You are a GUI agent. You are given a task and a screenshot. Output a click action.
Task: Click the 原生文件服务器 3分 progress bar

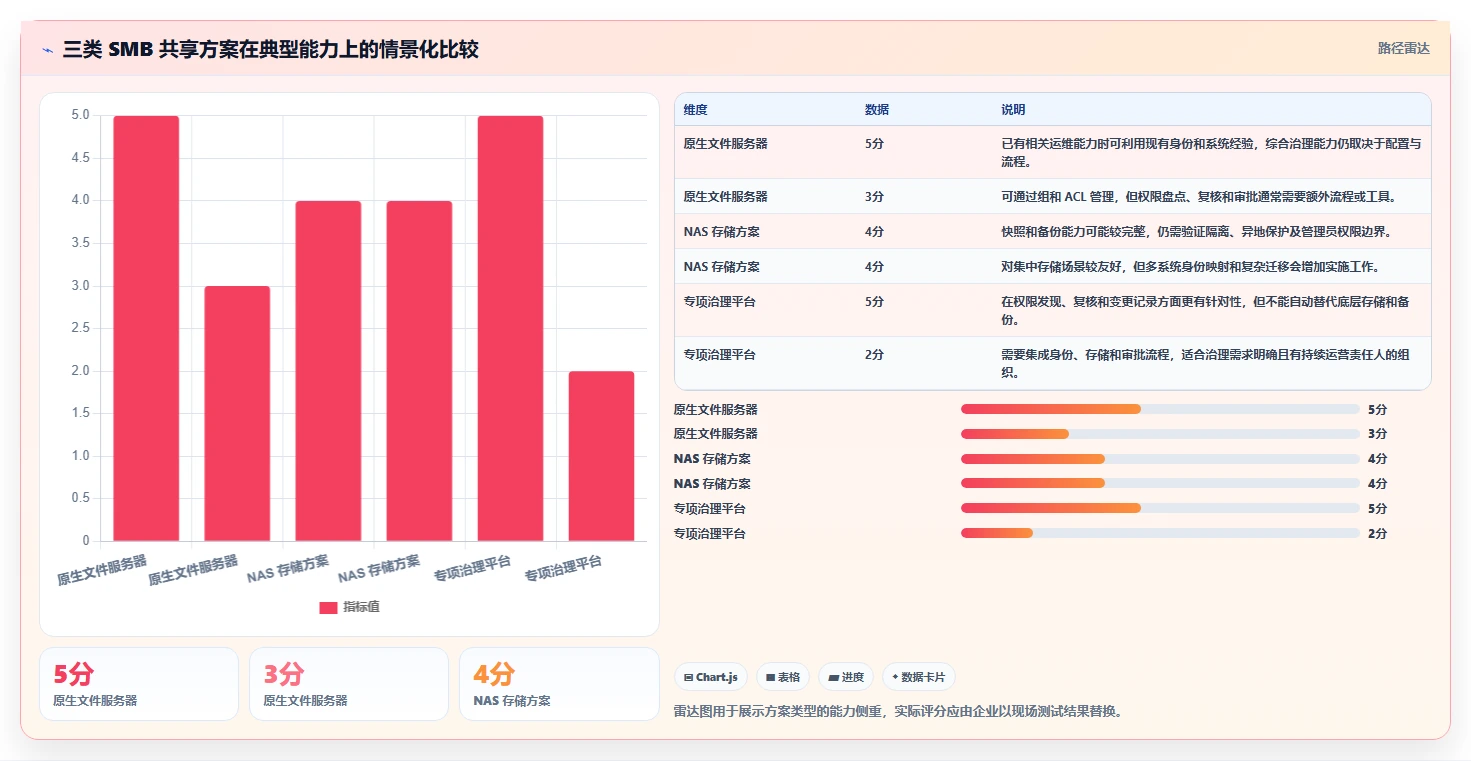(1160, 434)
